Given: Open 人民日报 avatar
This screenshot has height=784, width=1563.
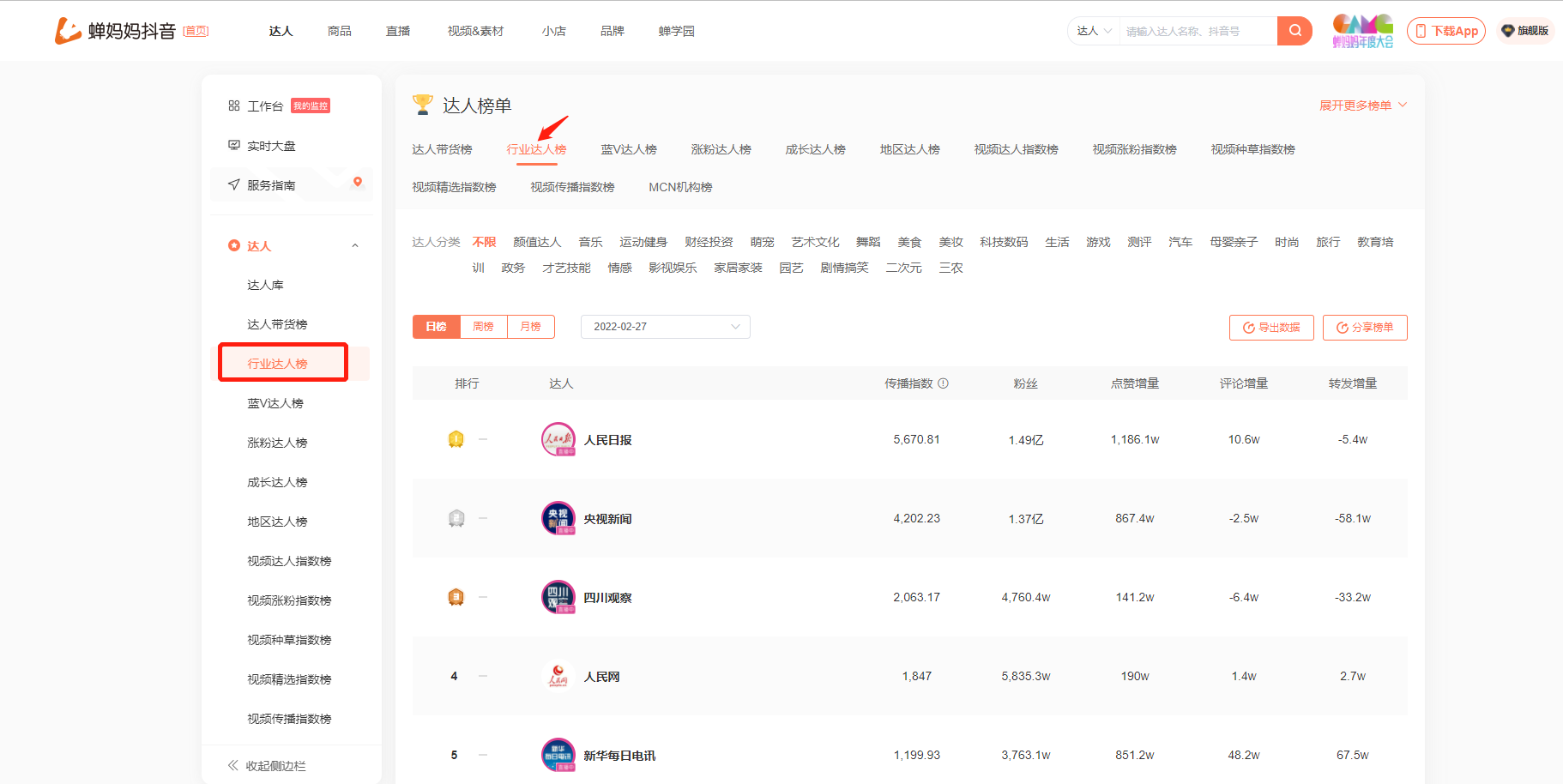Looking at the screenshot, I should [x=558, y=439].
